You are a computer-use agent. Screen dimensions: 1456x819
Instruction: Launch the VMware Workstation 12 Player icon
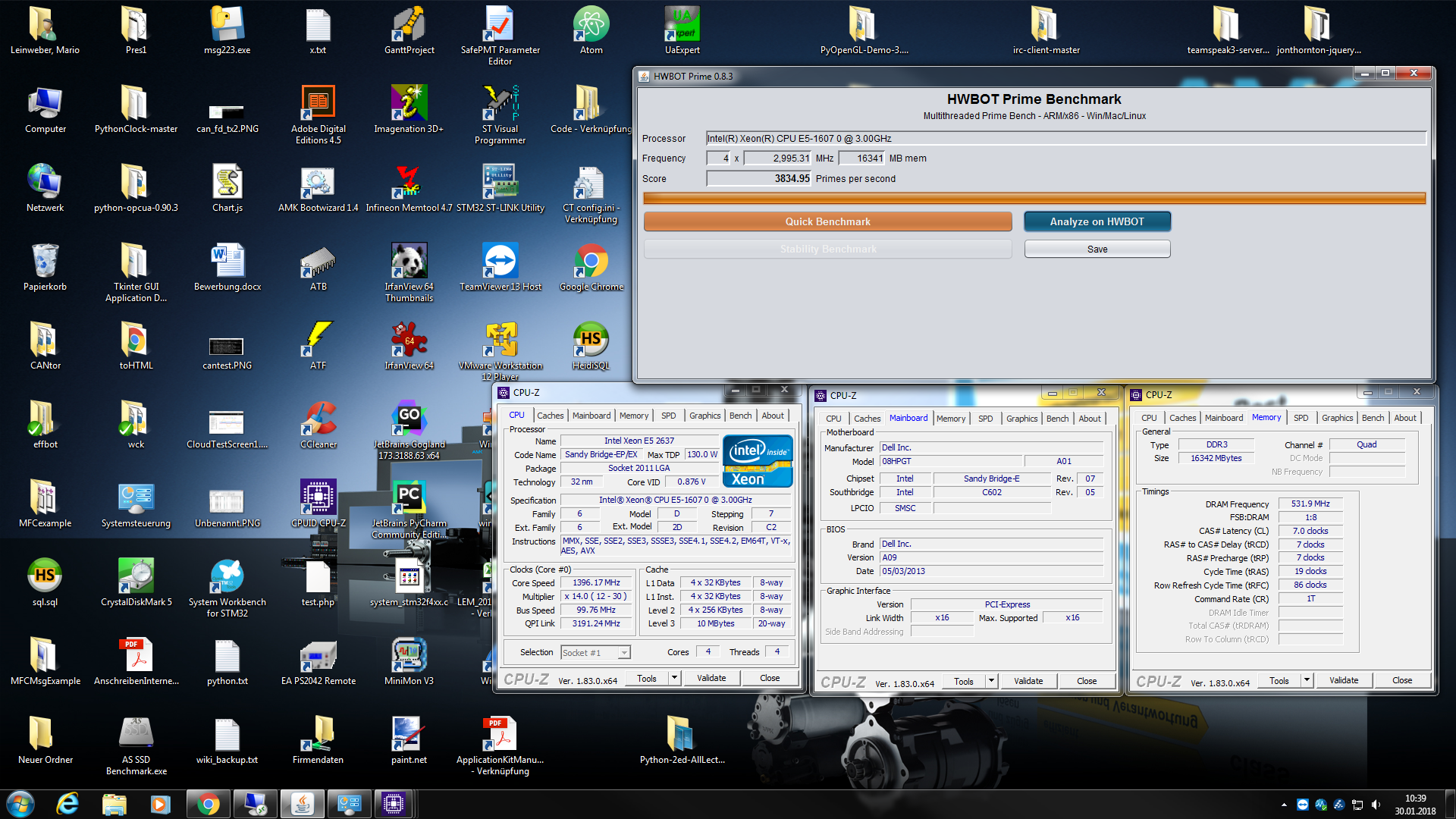[500, 350]
